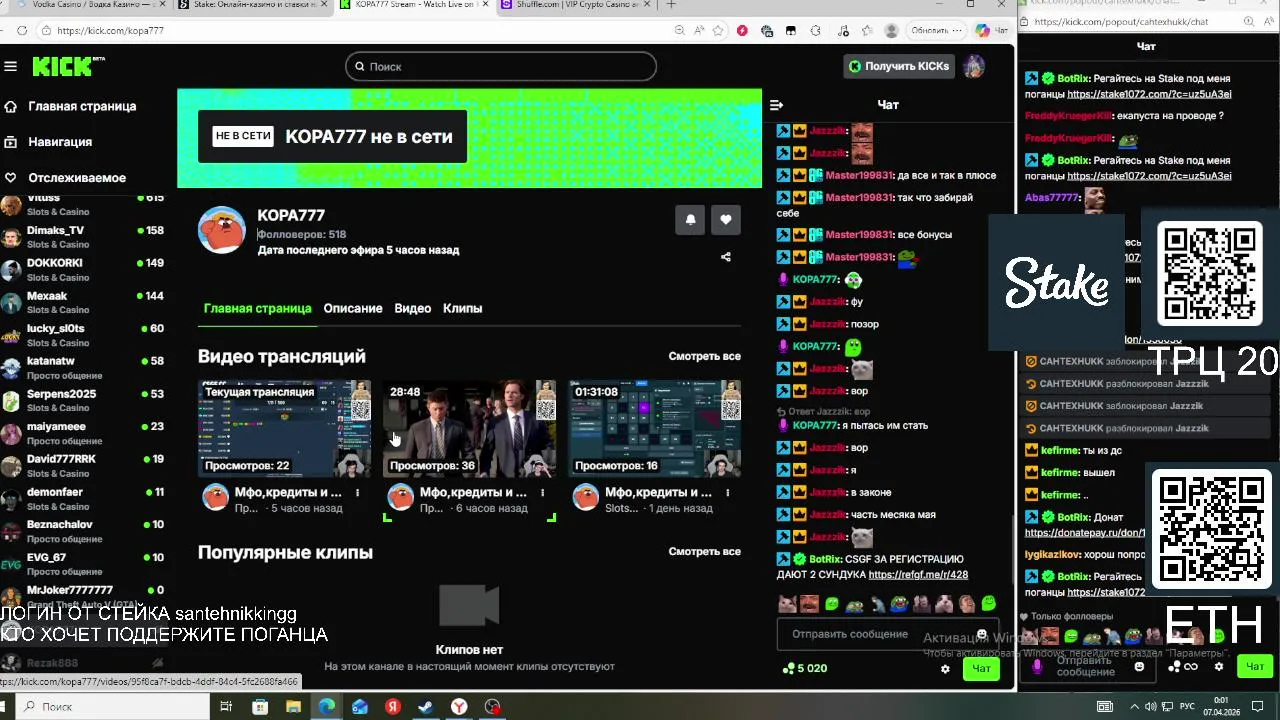Open Steam from the taskbar
Image resolution: width=1280 pixels, height=720 pixels.
click(x=425, y=706)
